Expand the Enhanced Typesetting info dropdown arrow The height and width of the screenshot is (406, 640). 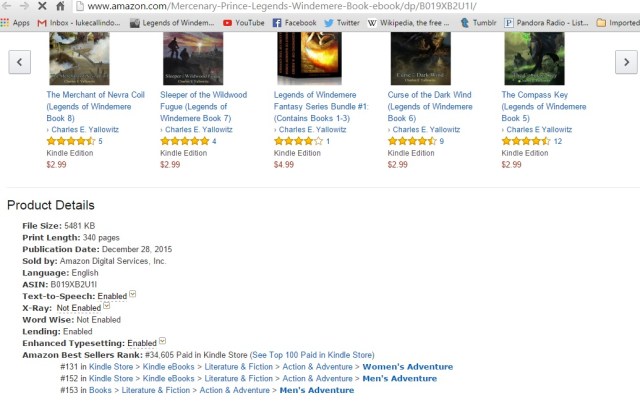coord(162,340)
